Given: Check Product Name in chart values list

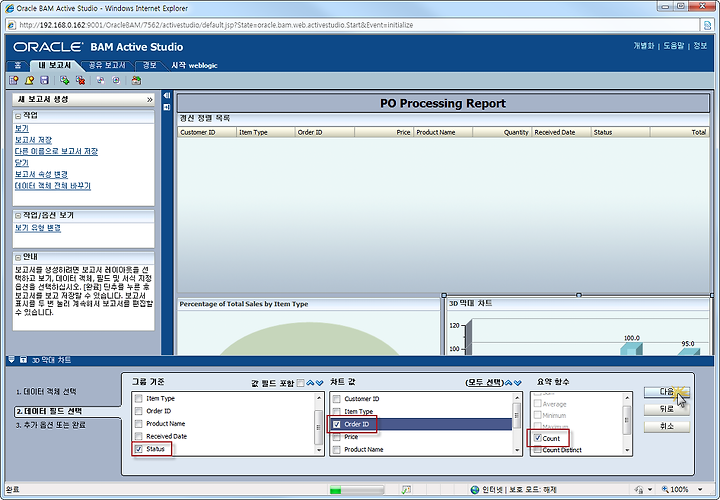Looking at the screenshot, I should (x=337, y=449).
